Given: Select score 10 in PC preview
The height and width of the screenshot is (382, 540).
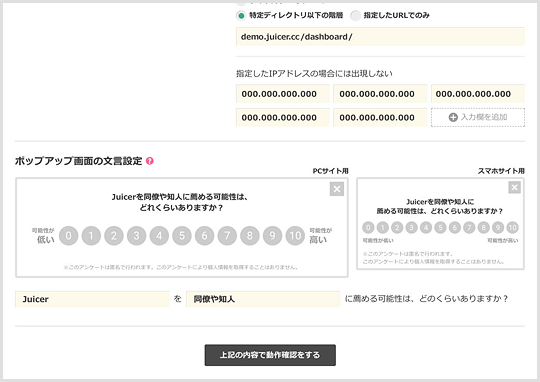Looking at the screenshot, I should click(x=295, y=236).
